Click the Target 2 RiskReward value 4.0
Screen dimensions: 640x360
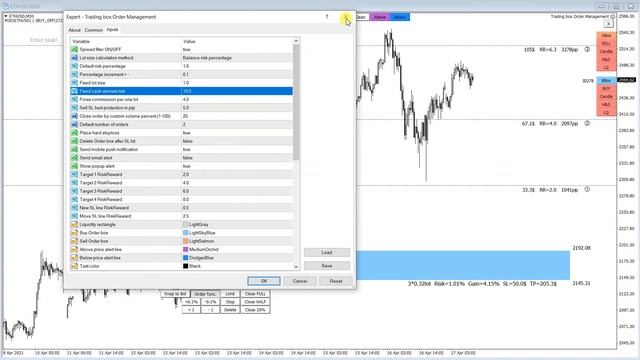click(x=237, y=183)
